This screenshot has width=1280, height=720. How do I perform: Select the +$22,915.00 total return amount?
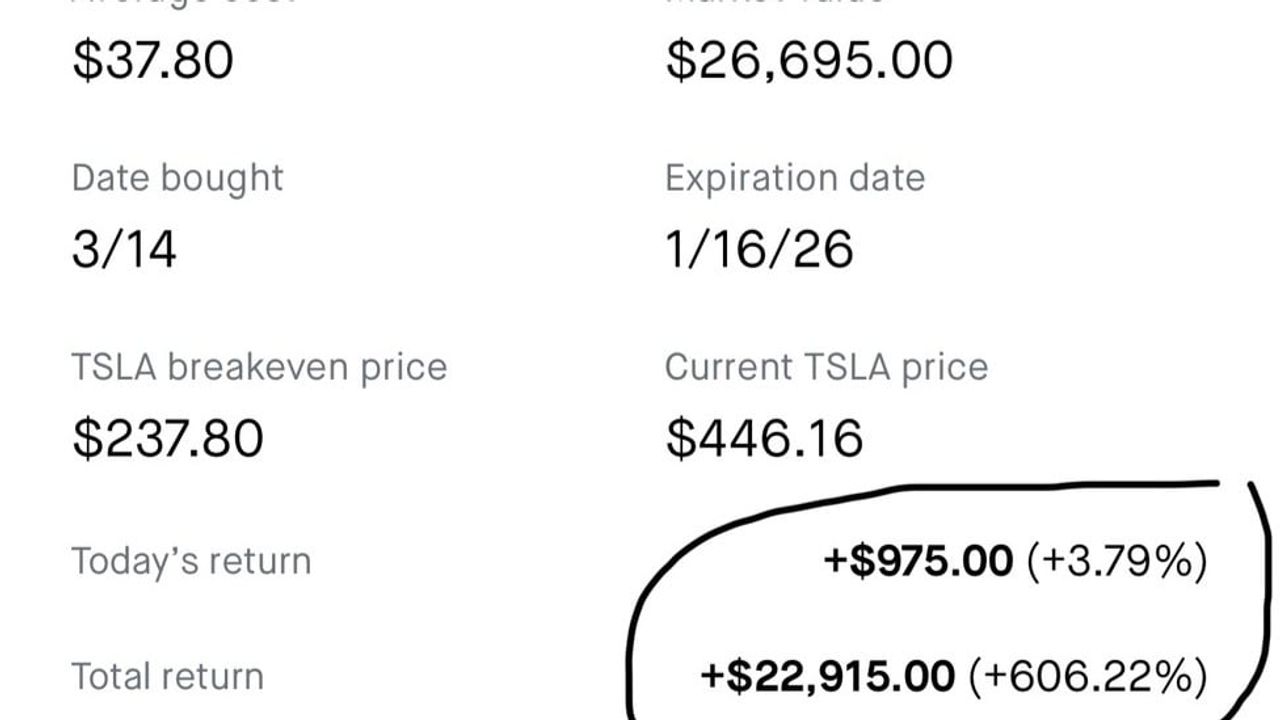(828, 677)
